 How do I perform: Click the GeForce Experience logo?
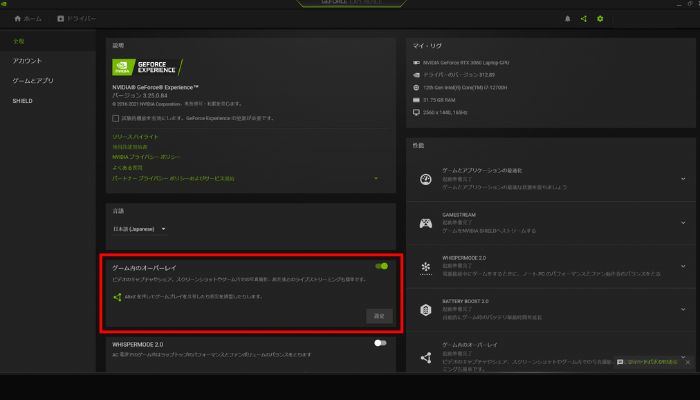[148, 67]
